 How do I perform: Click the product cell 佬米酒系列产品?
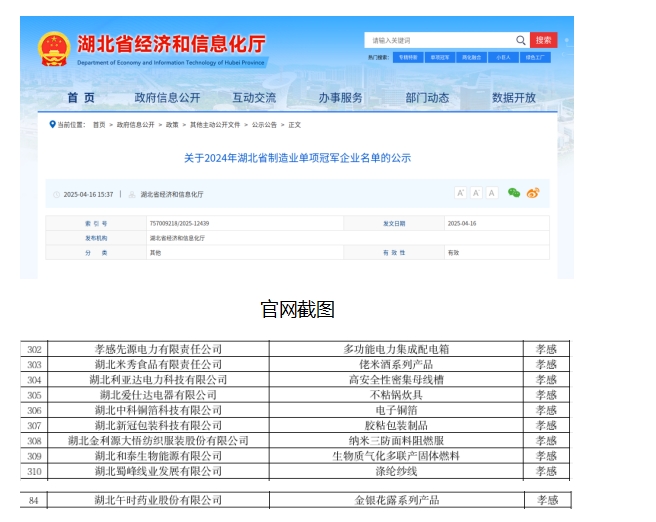tap(396, 364)
